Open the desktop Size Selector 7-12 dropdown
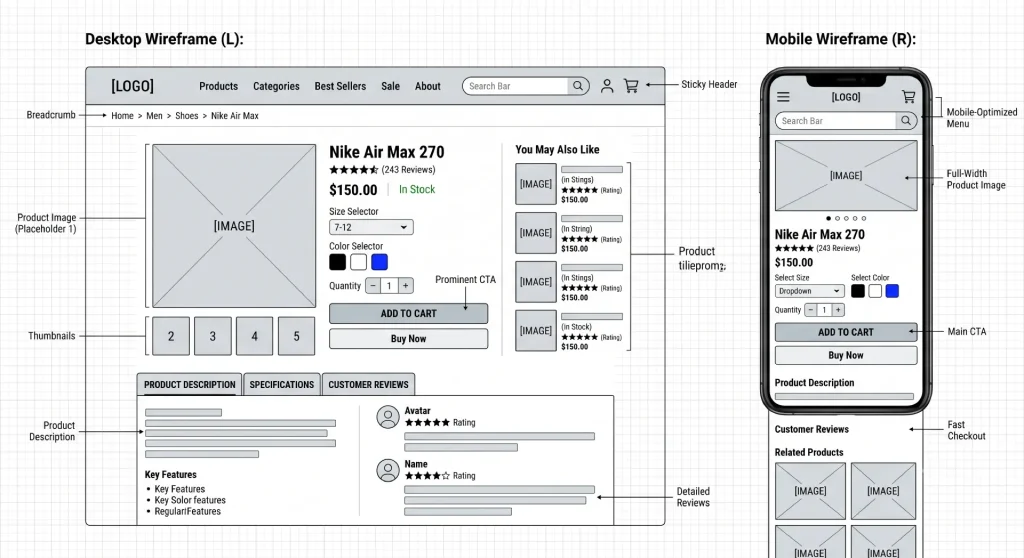This screenshot has width=1024, height=558. (371, 227)
